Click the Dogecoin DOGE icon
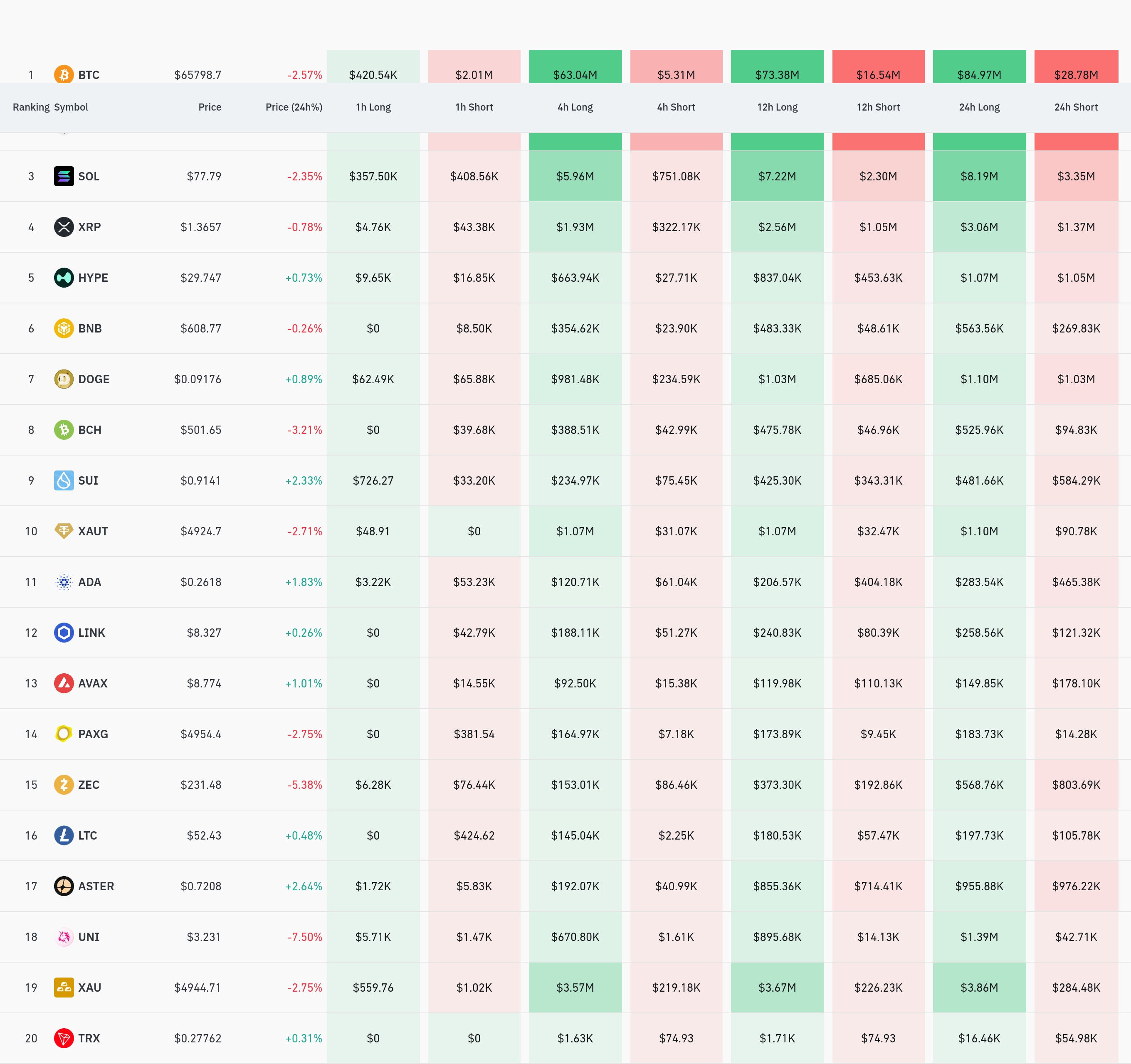 pos(64,379)
